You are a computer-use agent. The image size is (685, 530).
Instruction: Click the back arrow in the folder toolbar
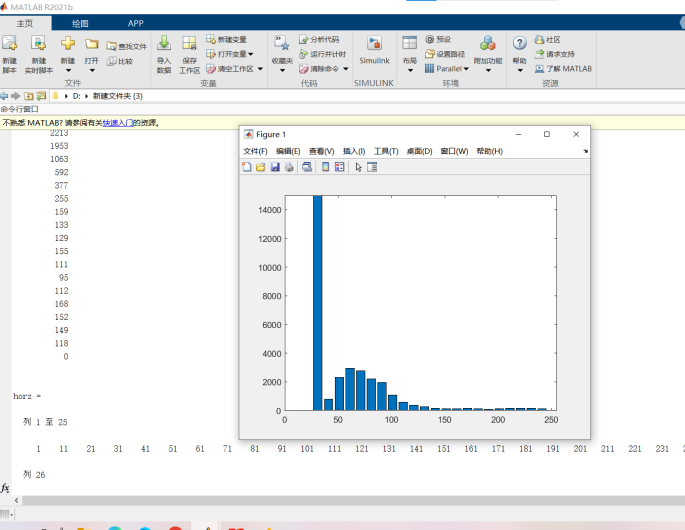4,96
